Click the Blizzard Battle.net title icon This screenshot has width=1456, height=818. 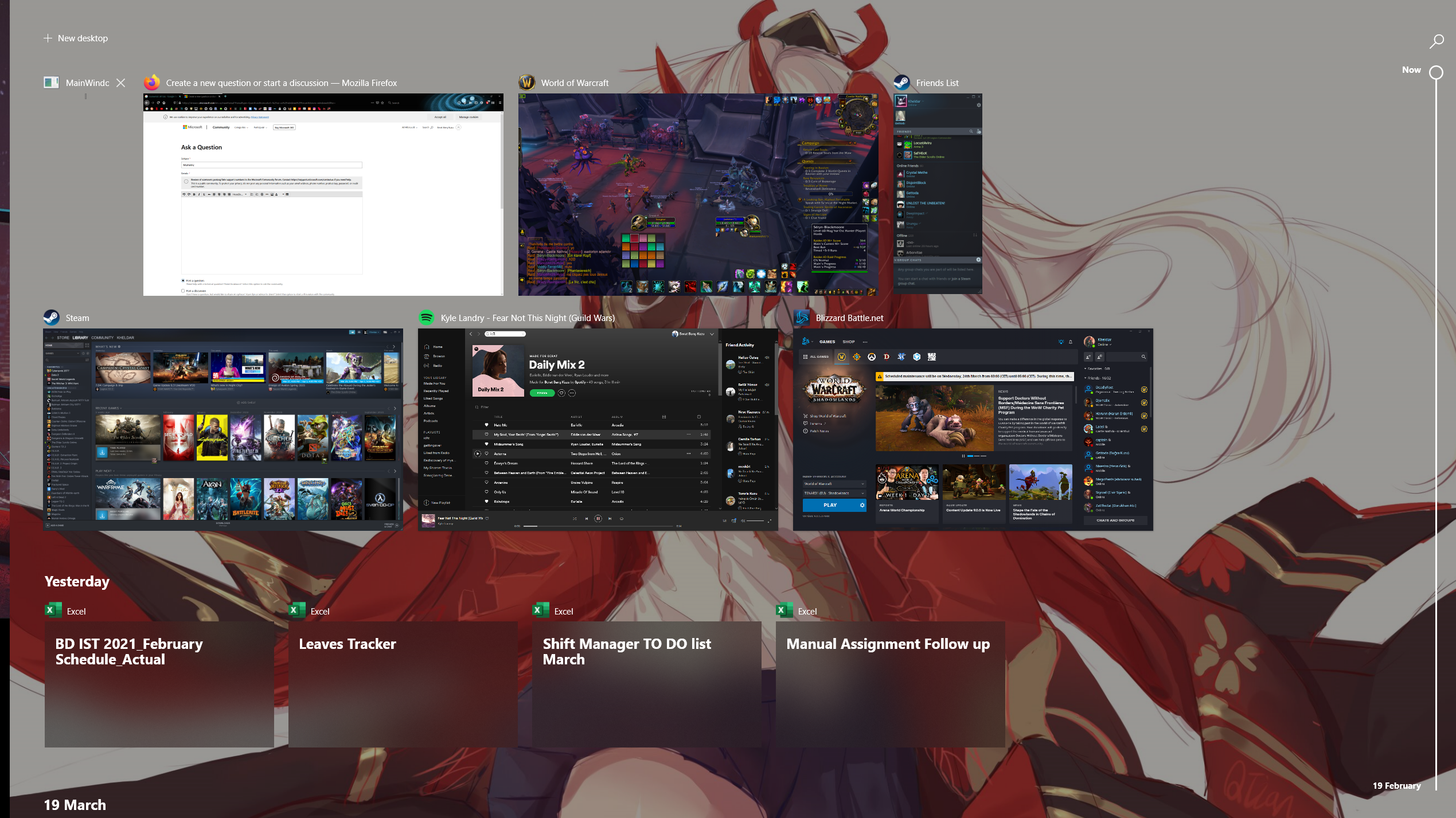(802, 318)
